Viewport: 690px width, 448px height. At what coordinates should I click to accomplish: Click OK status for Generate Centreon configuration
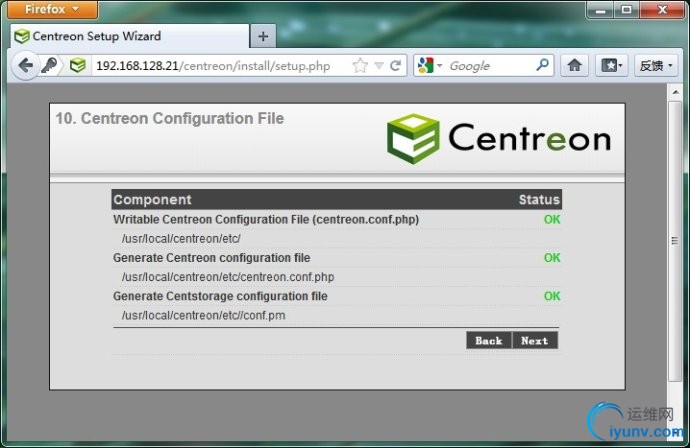pos(552,258)
